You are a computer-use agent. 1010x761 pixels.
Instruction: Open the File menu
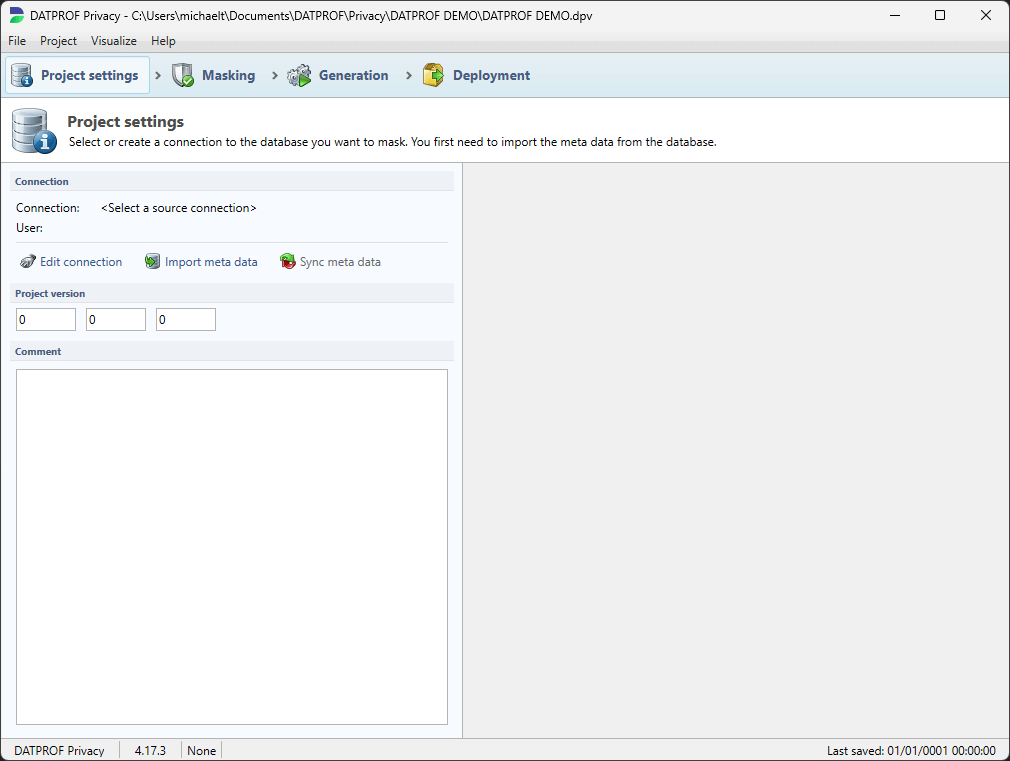pyautogui.click(x=17, y=41)
